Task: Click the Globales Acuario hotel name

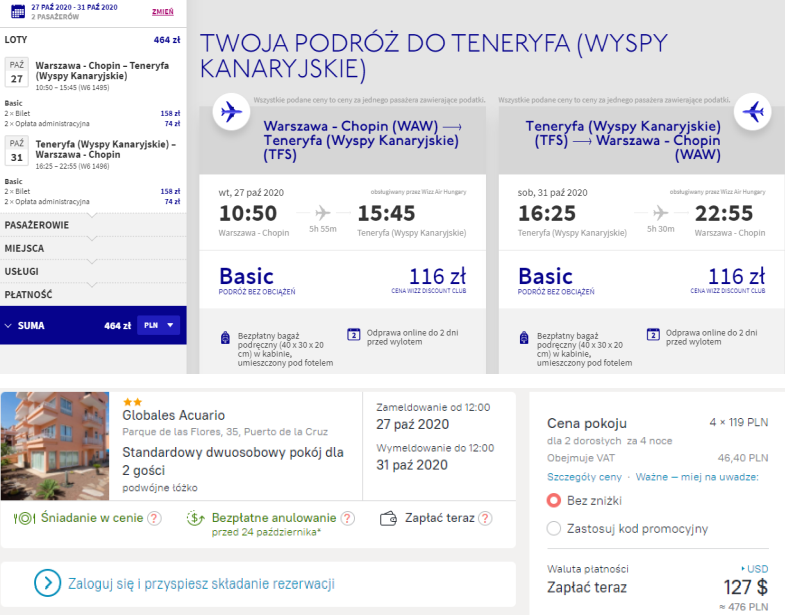Action: coord(174,415)
